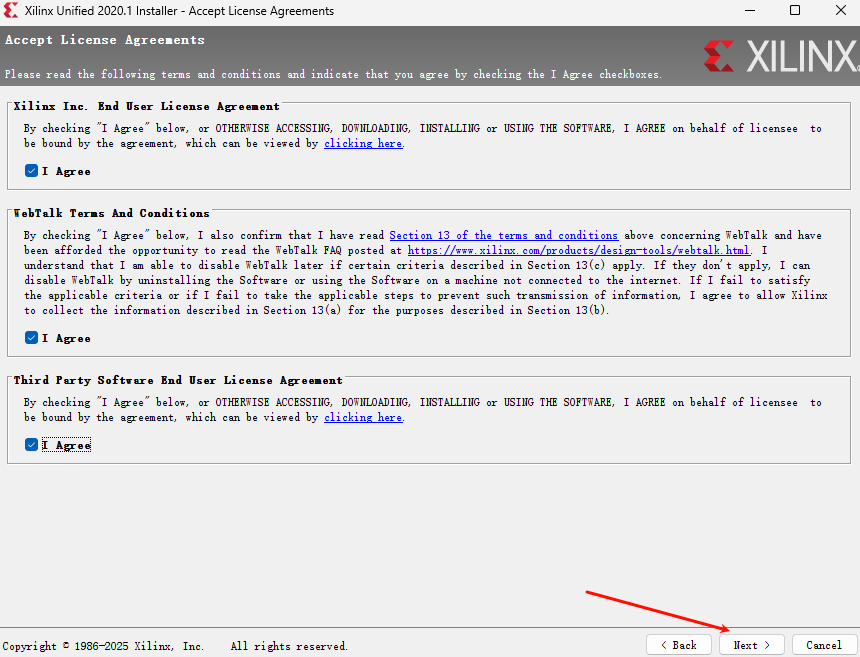Click the 'Accept License Agreements' header title
The height and width of the screenshot is (657, 860).
click(x=105, y=40)
